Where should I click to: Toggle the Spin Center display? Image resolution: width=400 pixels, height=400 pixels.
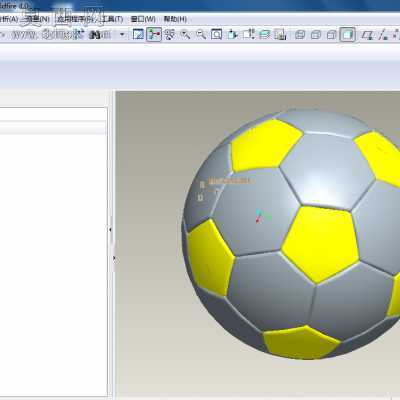click(154, 34)
